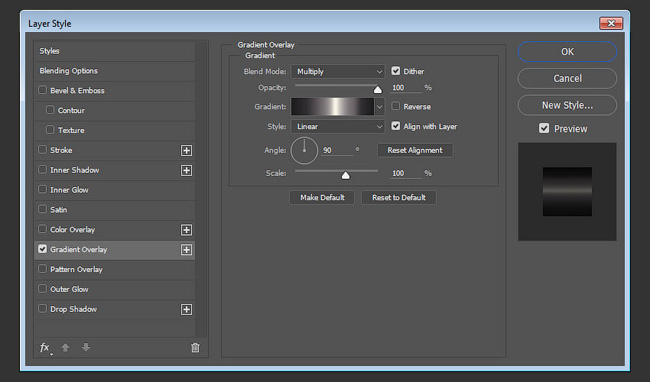This screenshot has width=650, height=382.
Task: Uncheck the Dither option
Action: 396,71
